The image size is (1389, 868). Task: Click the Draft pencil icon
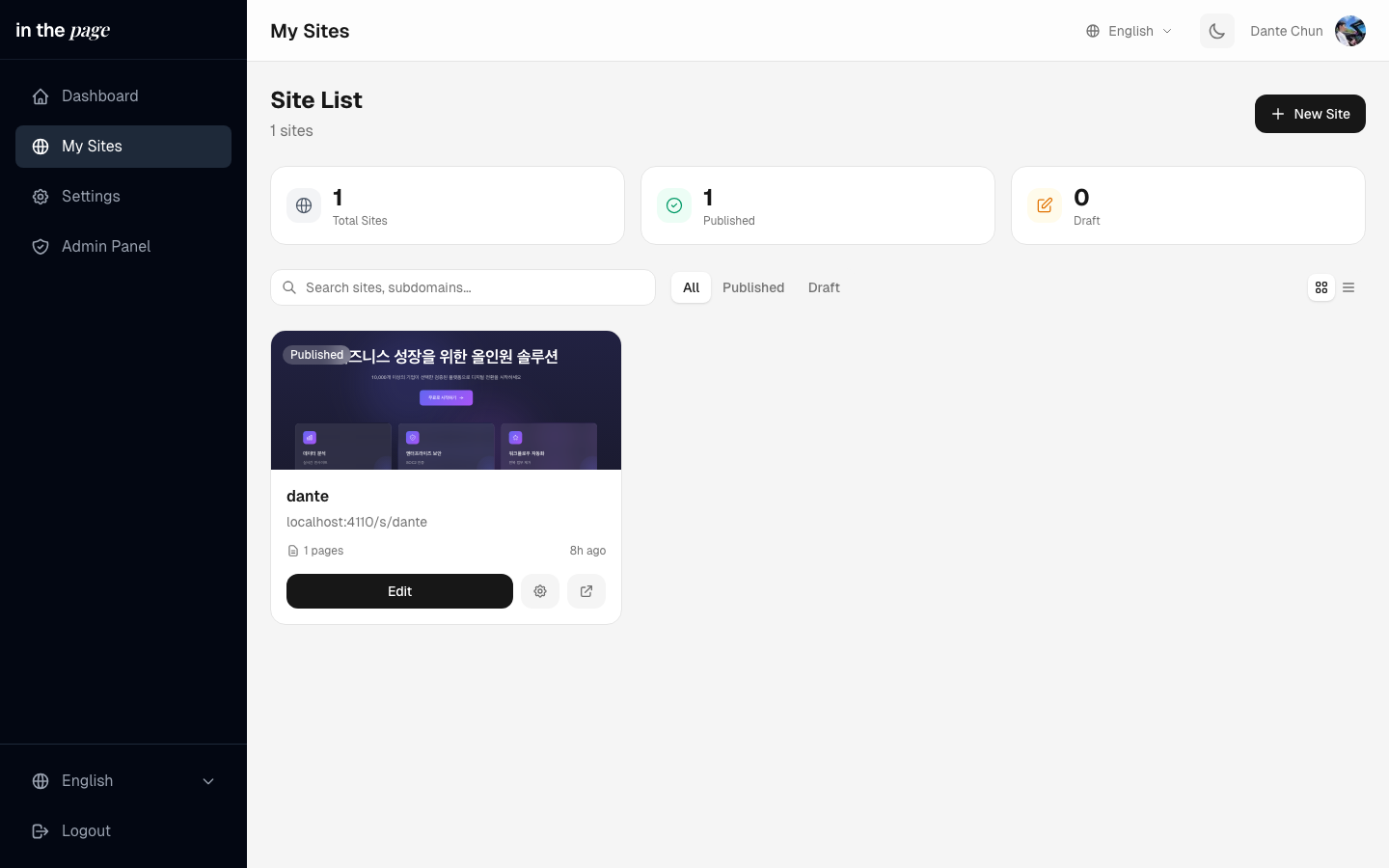click(1045, 205)
